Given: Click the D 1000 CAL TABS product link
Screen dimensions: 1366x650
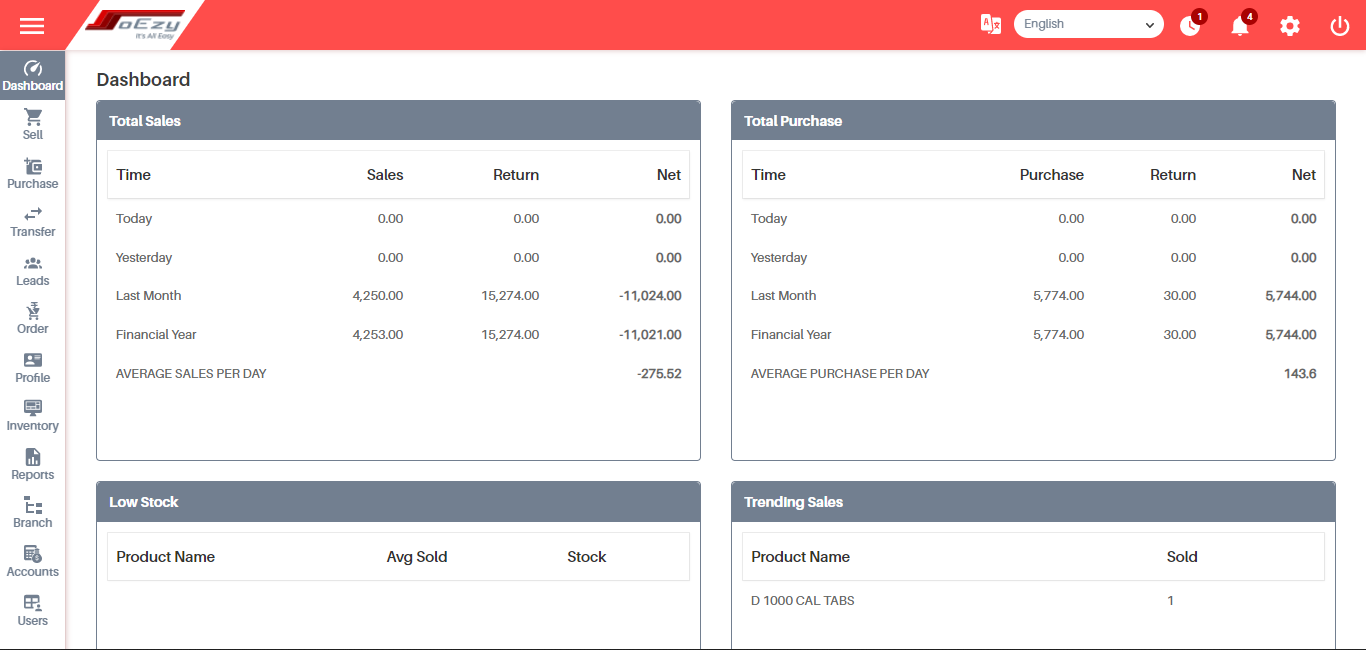Looking at the screenshot, I should [803, 600].
